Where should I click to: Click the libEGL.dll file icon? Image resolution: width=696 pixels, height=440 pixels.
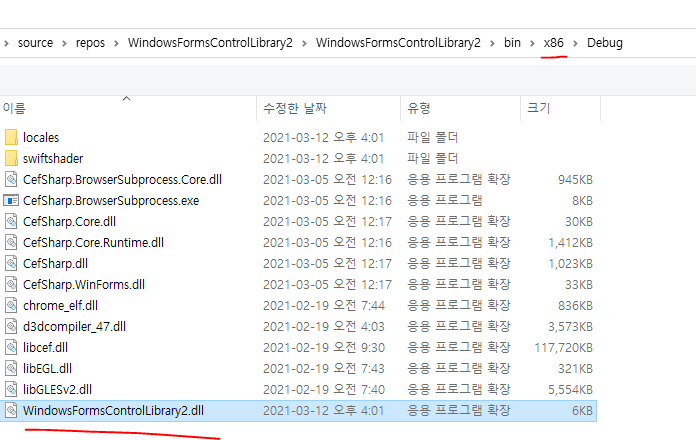tap(11, 369)
